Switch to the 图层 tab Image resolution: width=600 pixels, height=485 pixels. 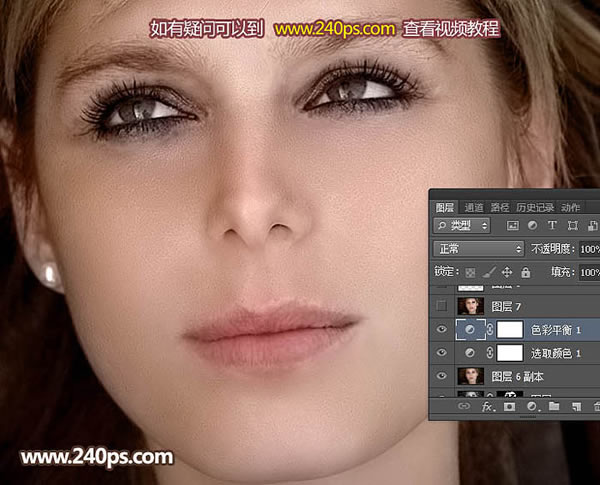445,207
